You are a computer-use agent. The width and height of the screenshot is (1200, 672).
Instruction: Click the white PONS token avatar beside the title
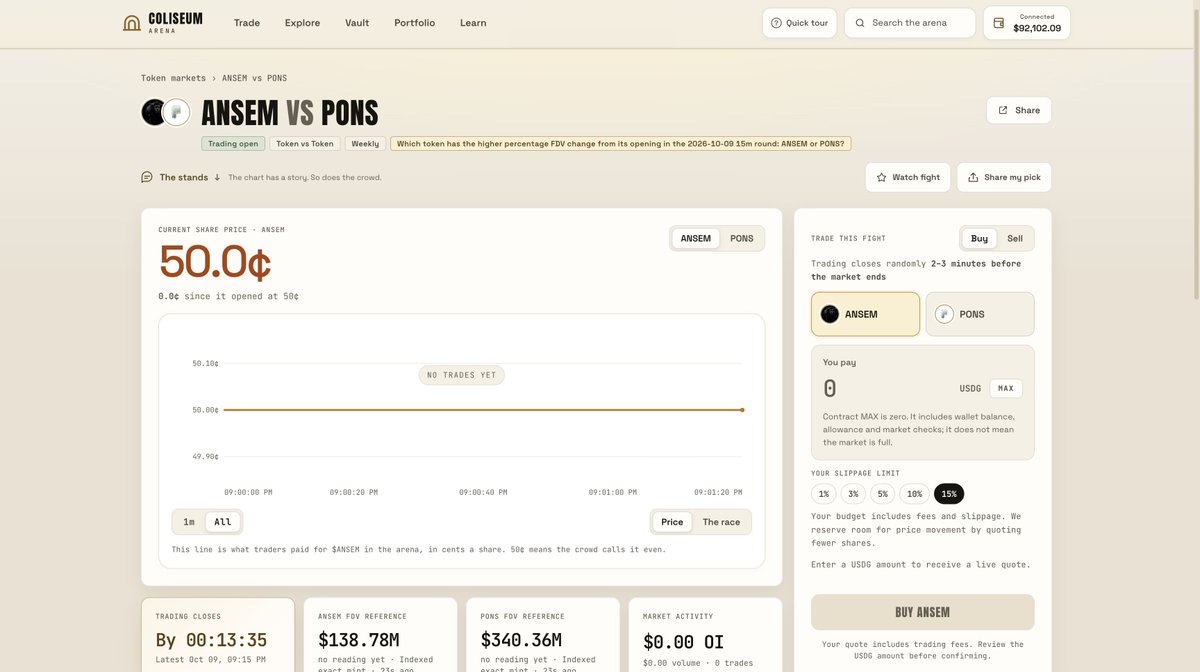point(177,112)
